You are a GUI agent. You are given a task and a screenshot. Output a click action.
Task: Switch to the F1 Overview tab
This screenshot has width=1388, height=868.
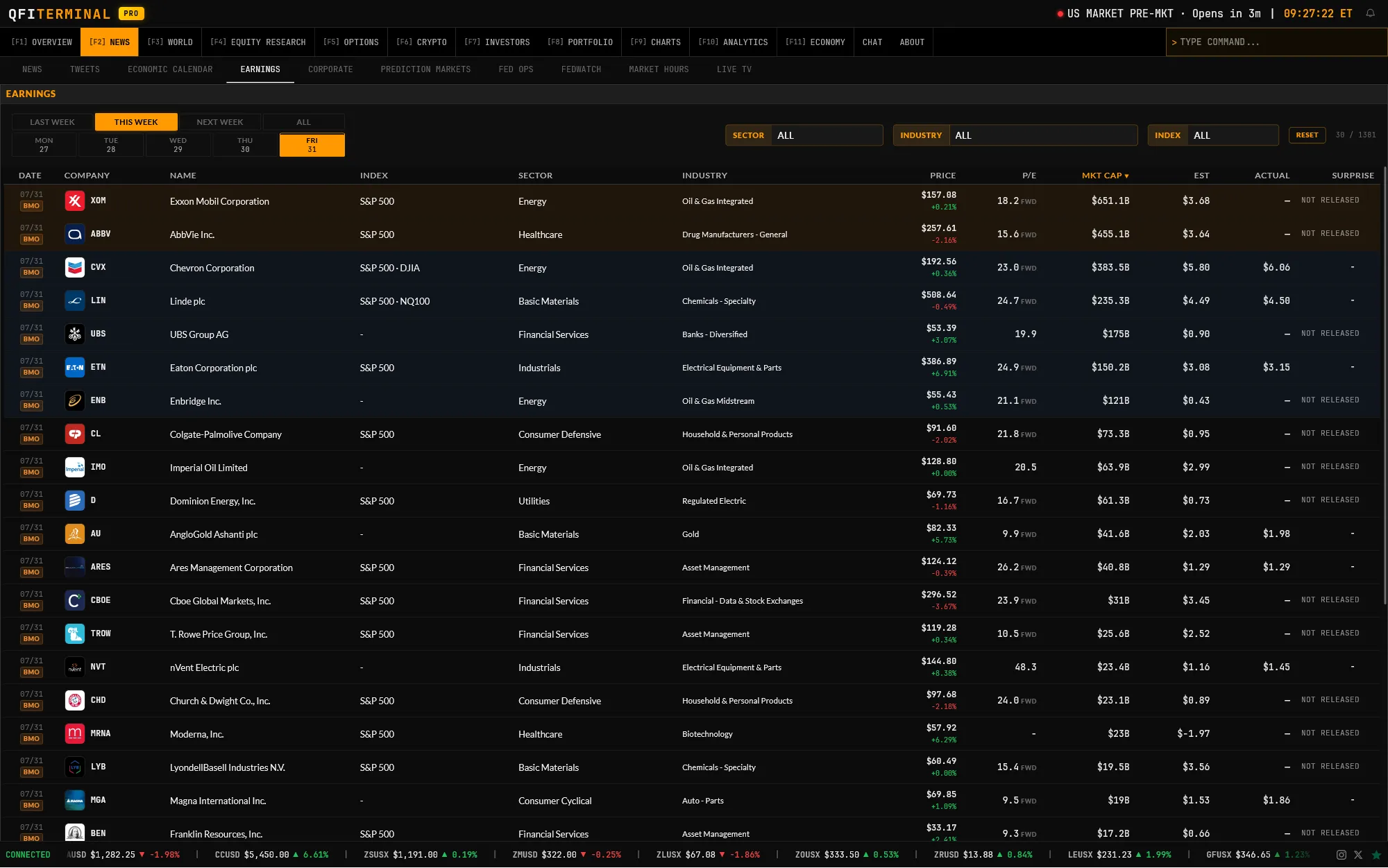click(x=42, y=42)
